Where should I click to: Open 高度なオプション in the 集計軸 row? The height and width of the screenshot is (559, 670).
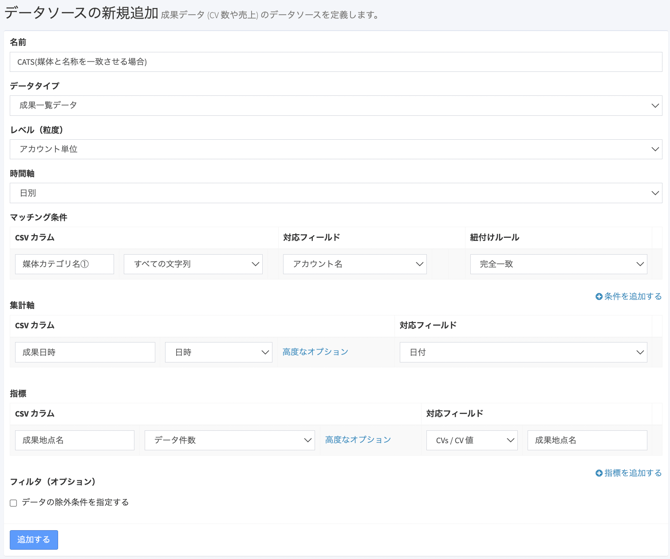[x=315, y=352]
